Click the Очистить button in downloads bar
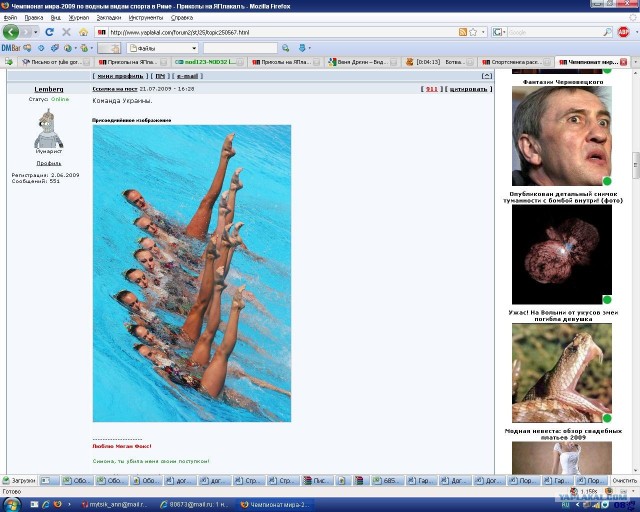The width and height of the screenshot is (640, 512). tap(624, 481)
